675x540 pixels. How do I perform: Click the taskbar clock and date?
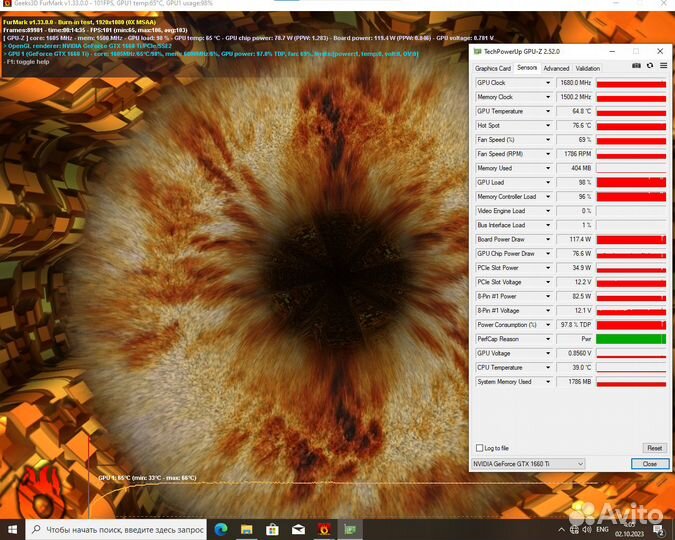629,530
